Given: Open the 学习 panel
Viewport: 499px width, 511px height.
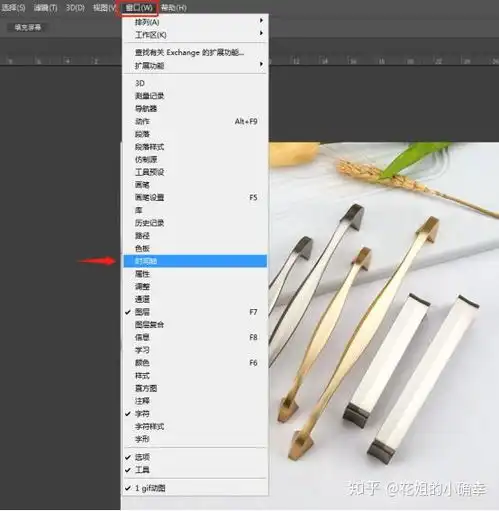Looking at the screenshot, I should point(195,350).
